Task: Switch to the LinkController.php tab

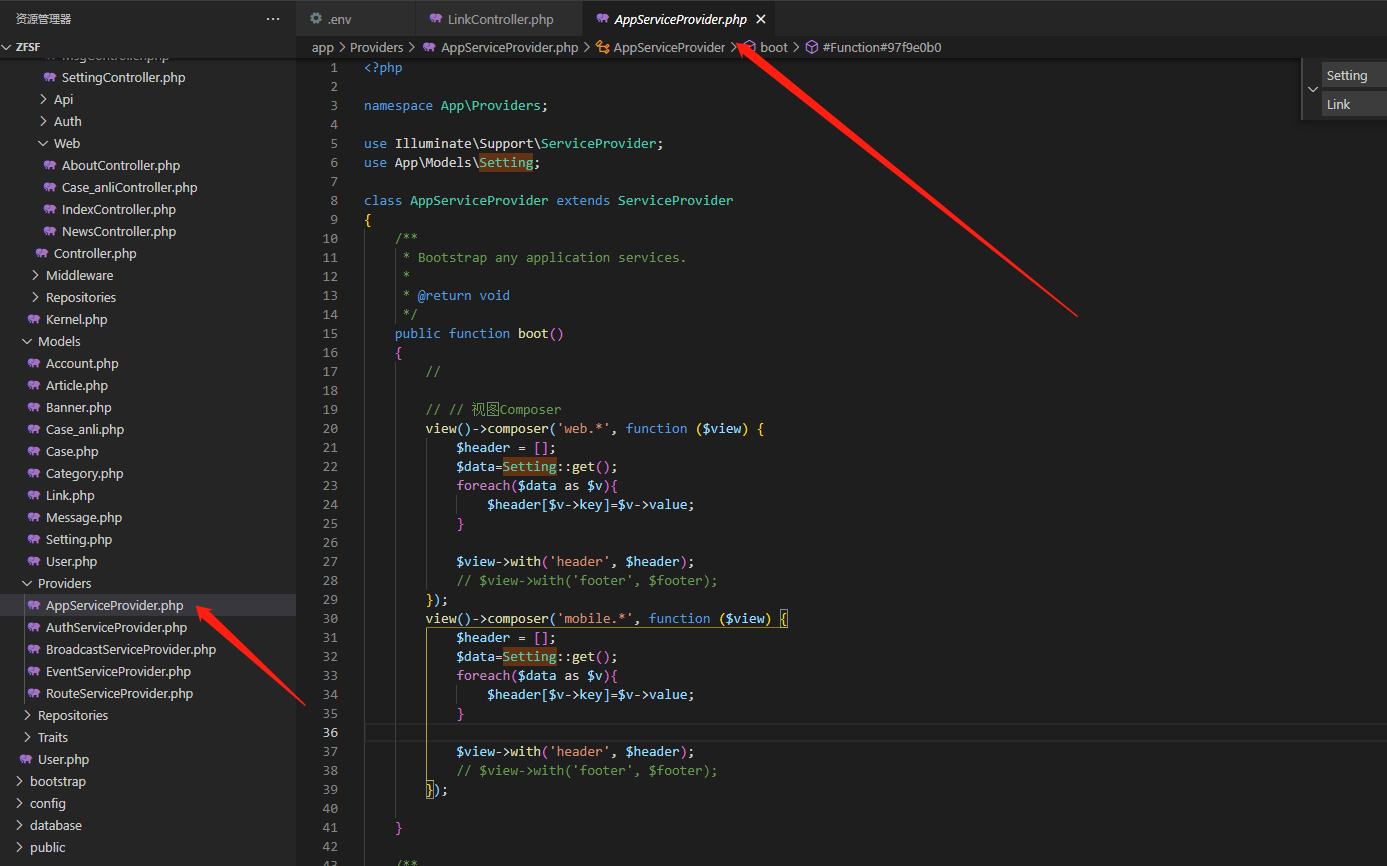Action: coord(499,19)
